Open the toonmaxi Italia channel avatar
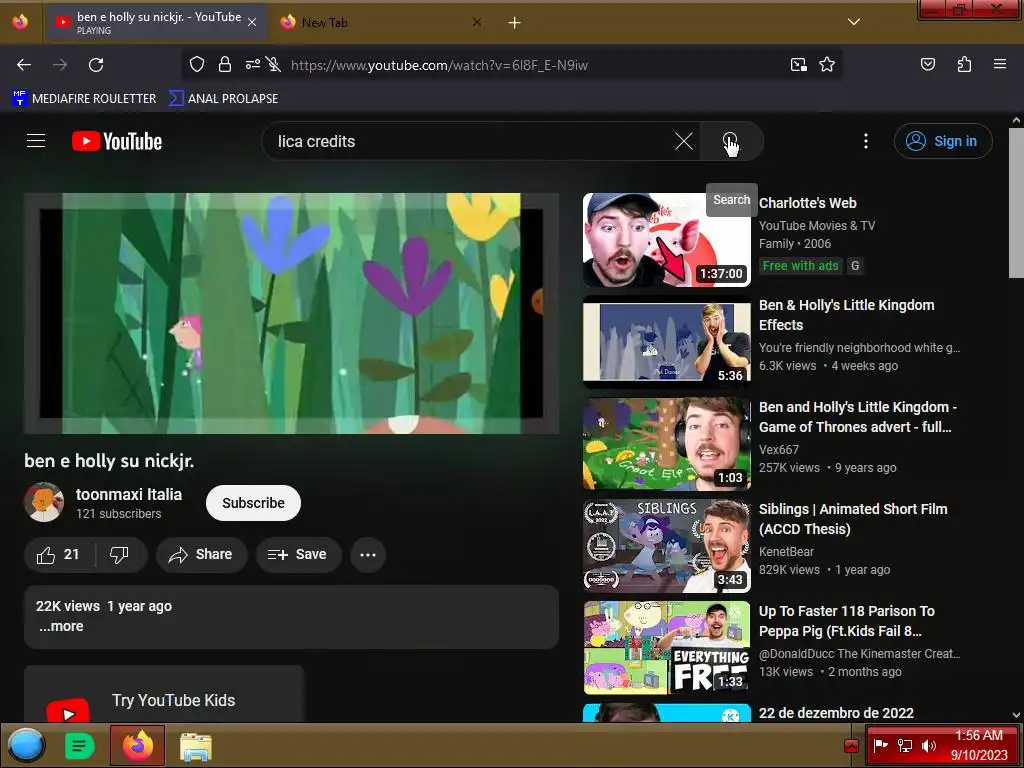The width and height of the screenshot is (1024, 768). click(44, 502)
